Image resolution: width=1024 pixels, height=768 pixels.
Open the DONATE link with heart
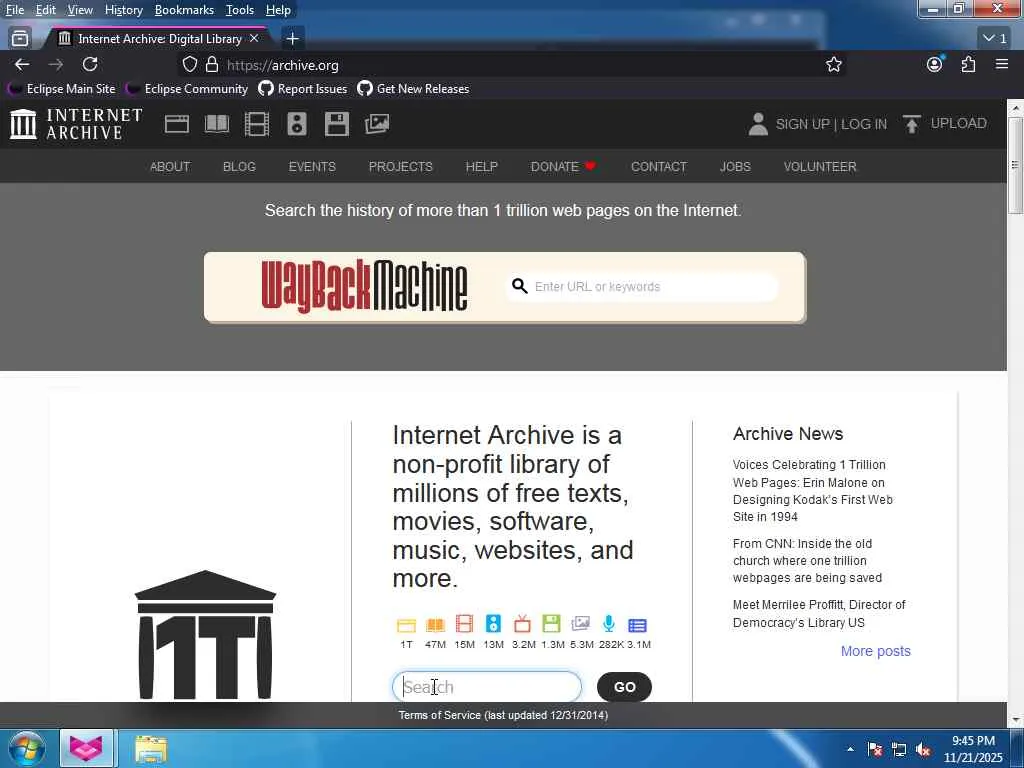click(563, 167)
